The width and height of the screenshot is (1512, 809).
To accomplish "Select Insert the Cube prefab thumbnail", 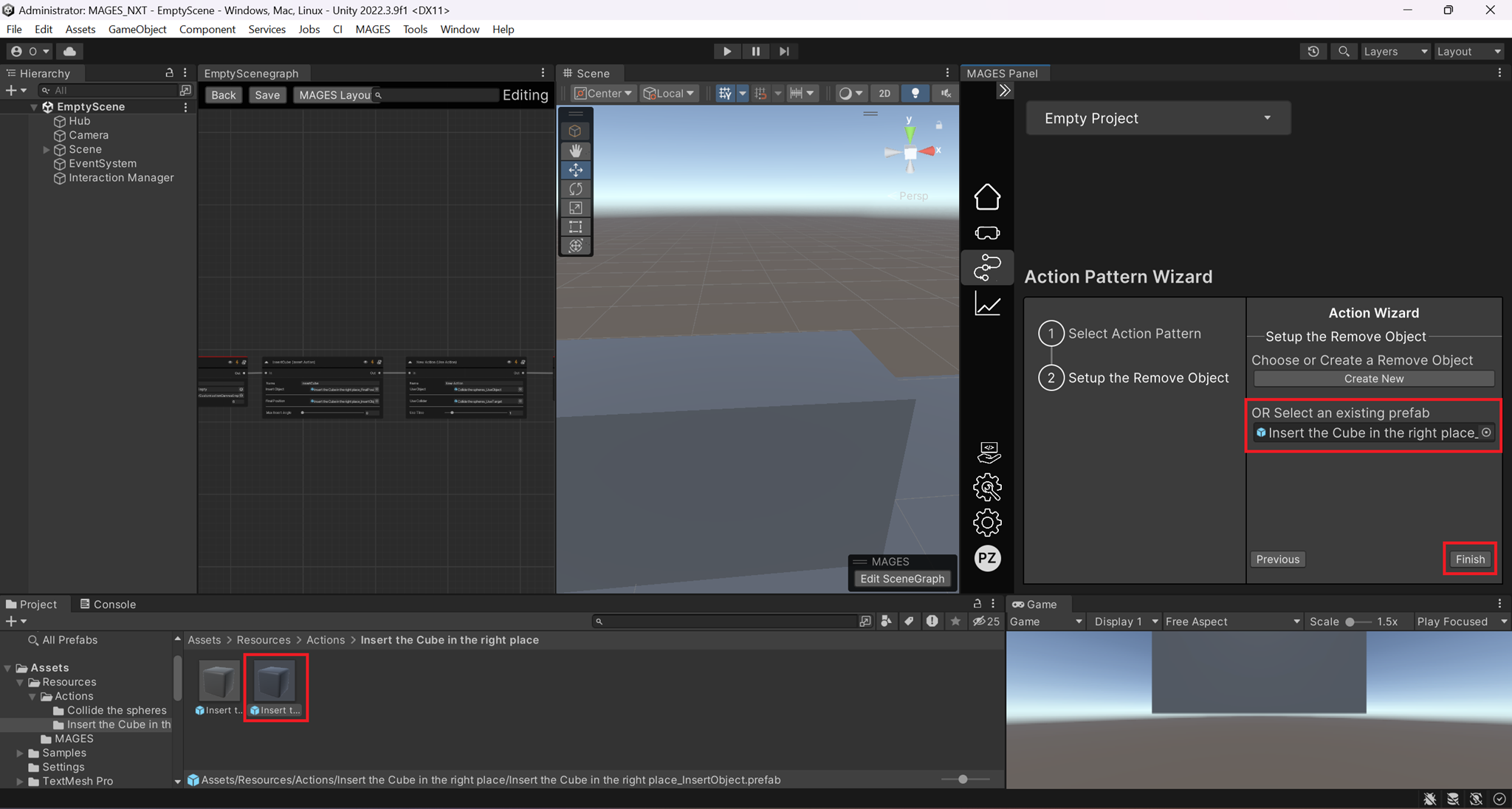I will pos(277,681).
